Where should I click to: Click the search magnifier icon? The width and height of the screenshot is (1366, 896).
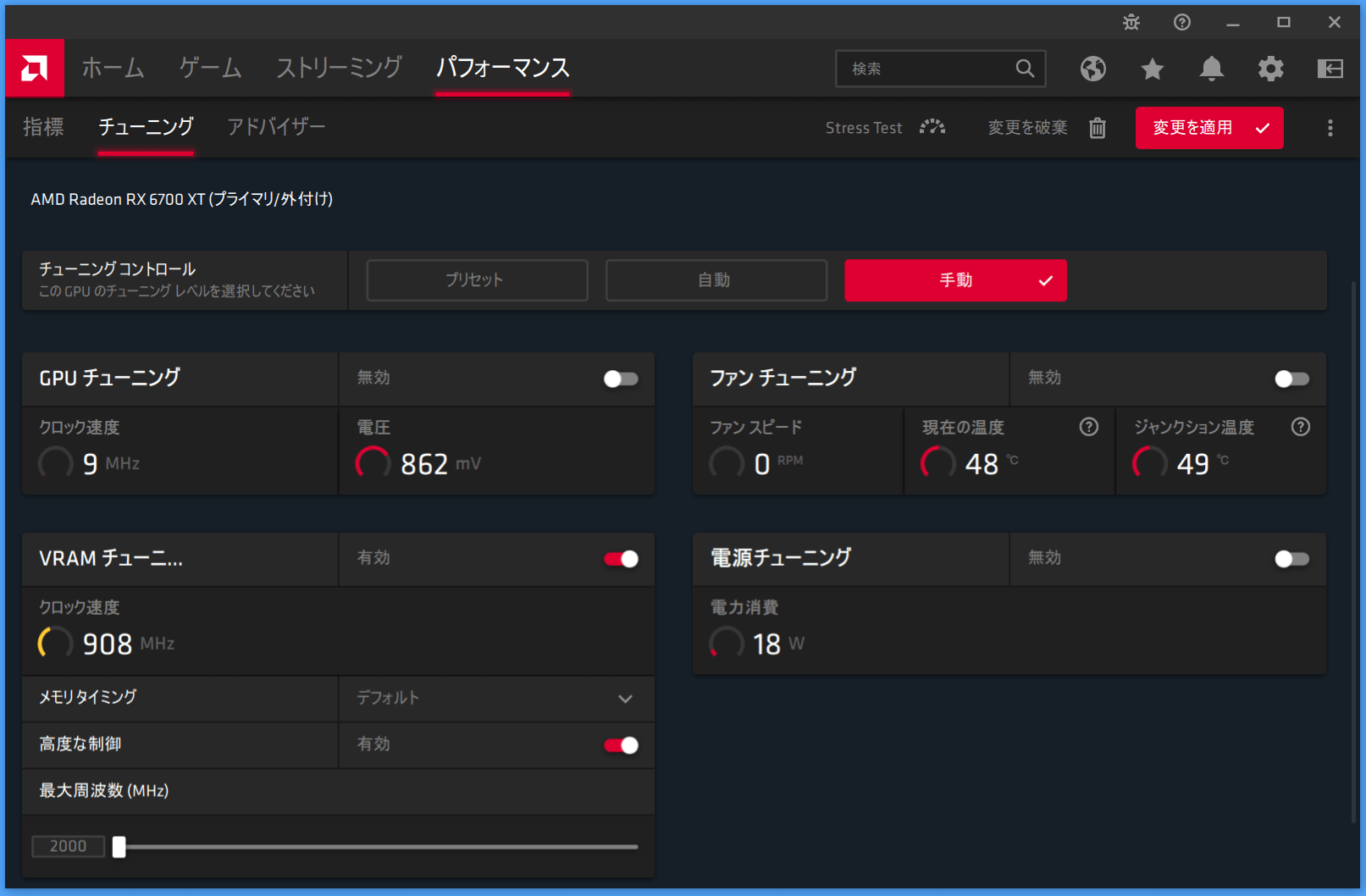click(x=1025, y=69)
